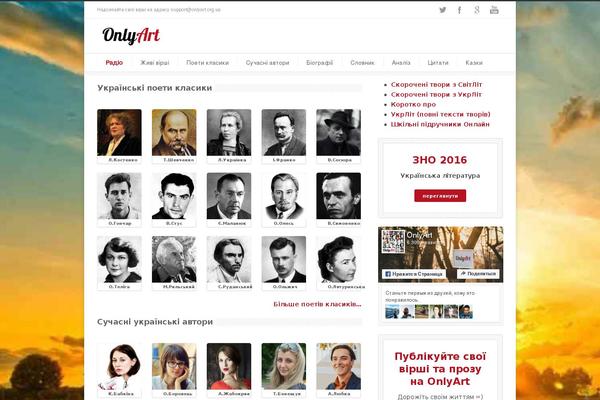Open the Google Plus icon in header
The width and height of the screenshot is (600, 400).
coord(477,10)
